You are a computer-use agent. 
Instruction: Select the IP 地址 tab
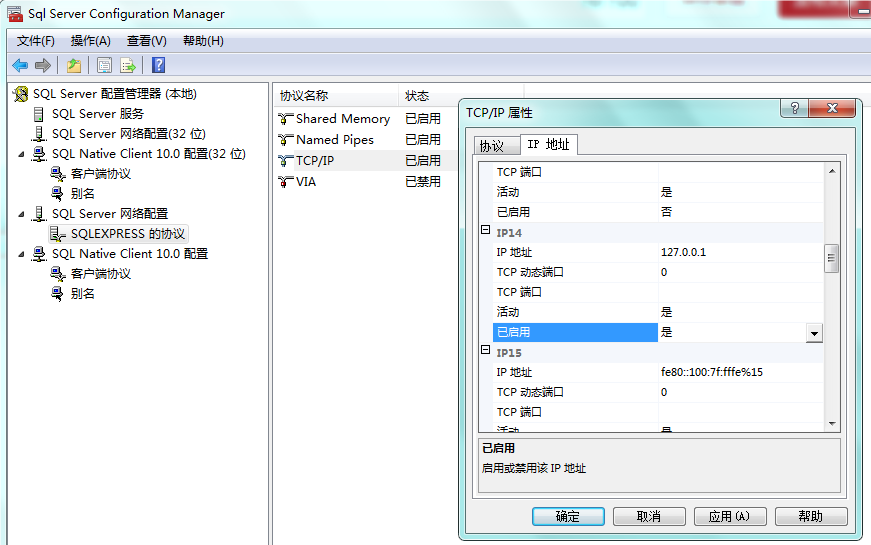(x=548, y=144)
